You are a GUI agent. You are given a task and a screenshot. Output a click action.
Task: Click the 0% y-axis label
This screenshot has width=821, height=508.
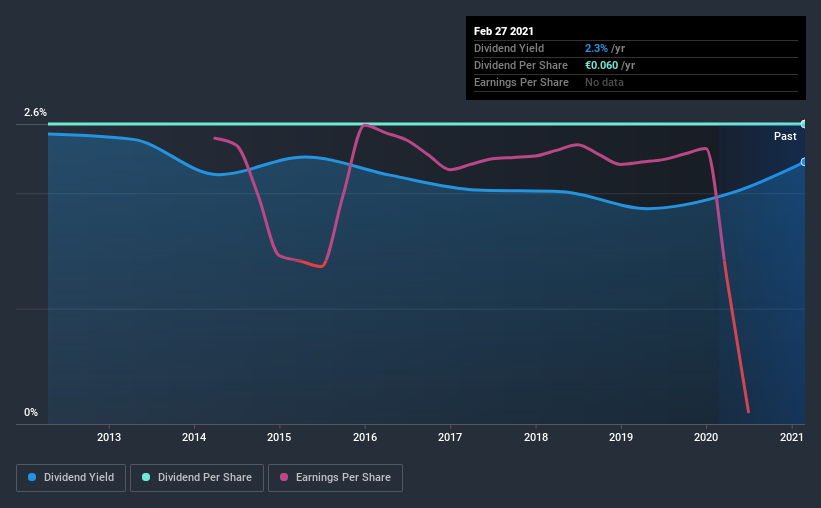31,412
